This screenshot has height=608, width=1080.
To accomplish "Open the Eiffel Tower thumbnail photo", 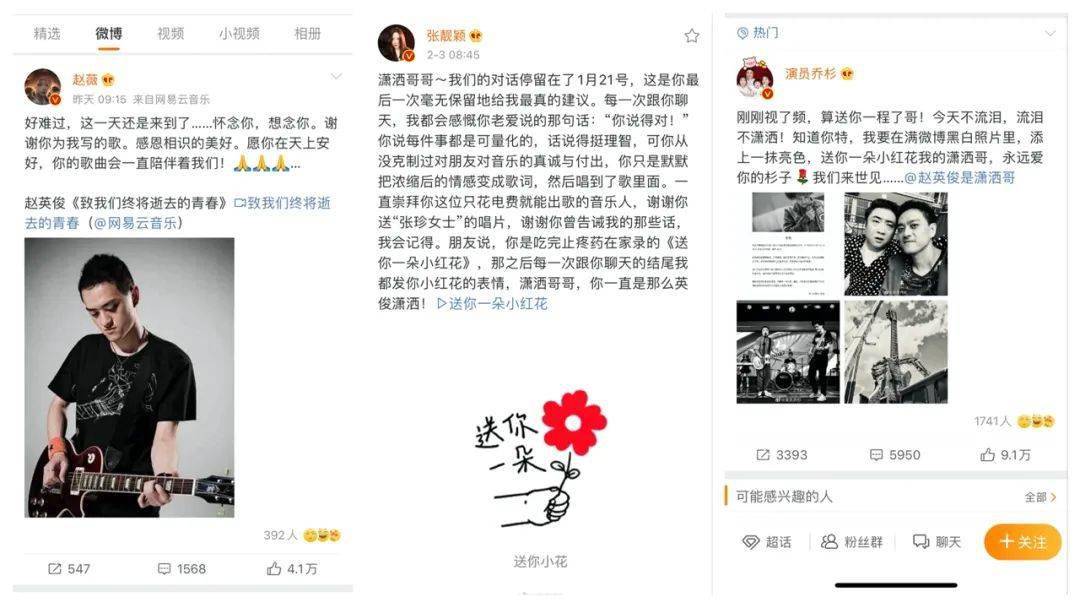I will pos(895,352).
